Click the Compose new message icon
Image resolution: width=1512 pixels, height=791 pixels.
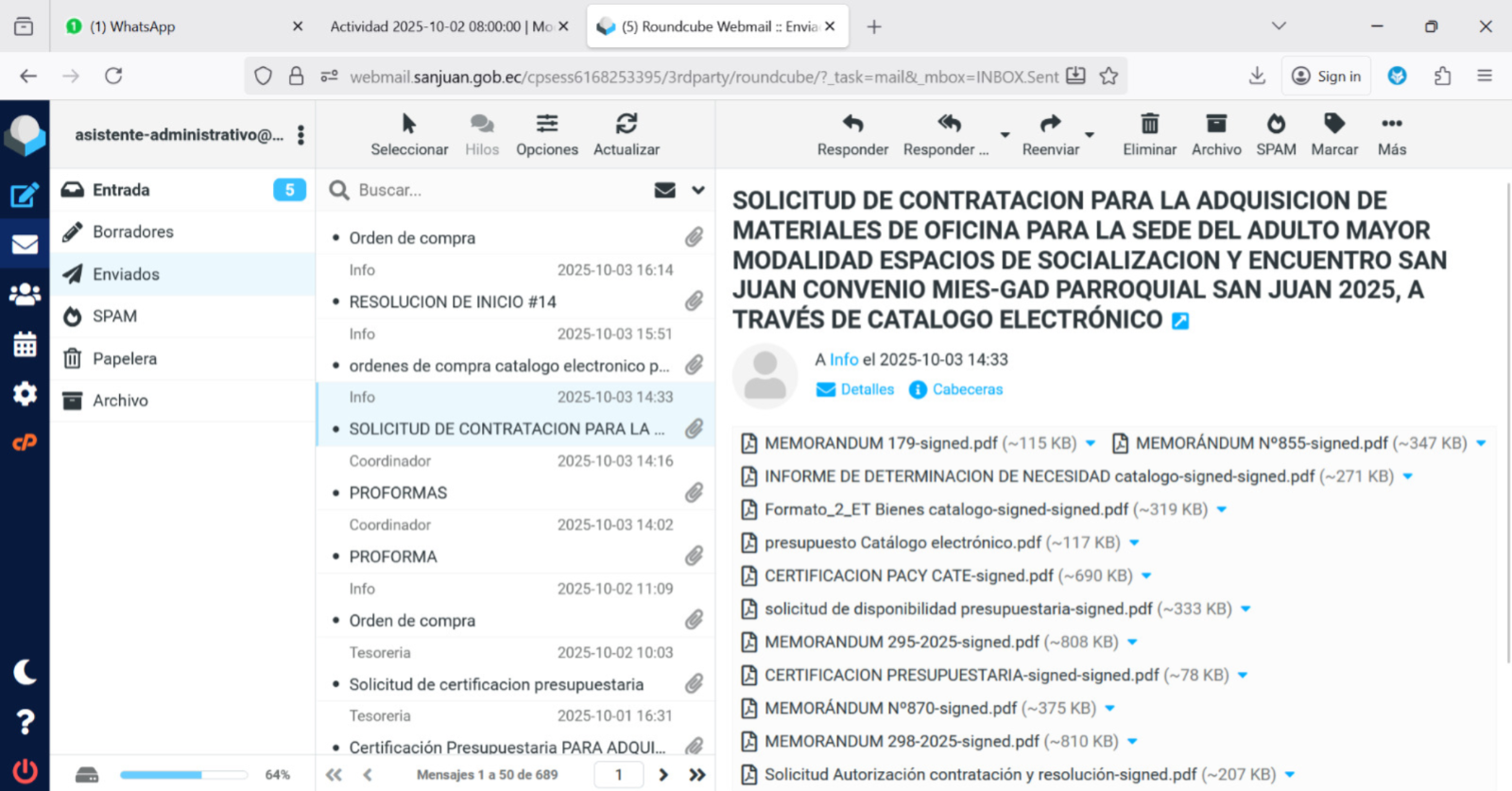point(25,196)
